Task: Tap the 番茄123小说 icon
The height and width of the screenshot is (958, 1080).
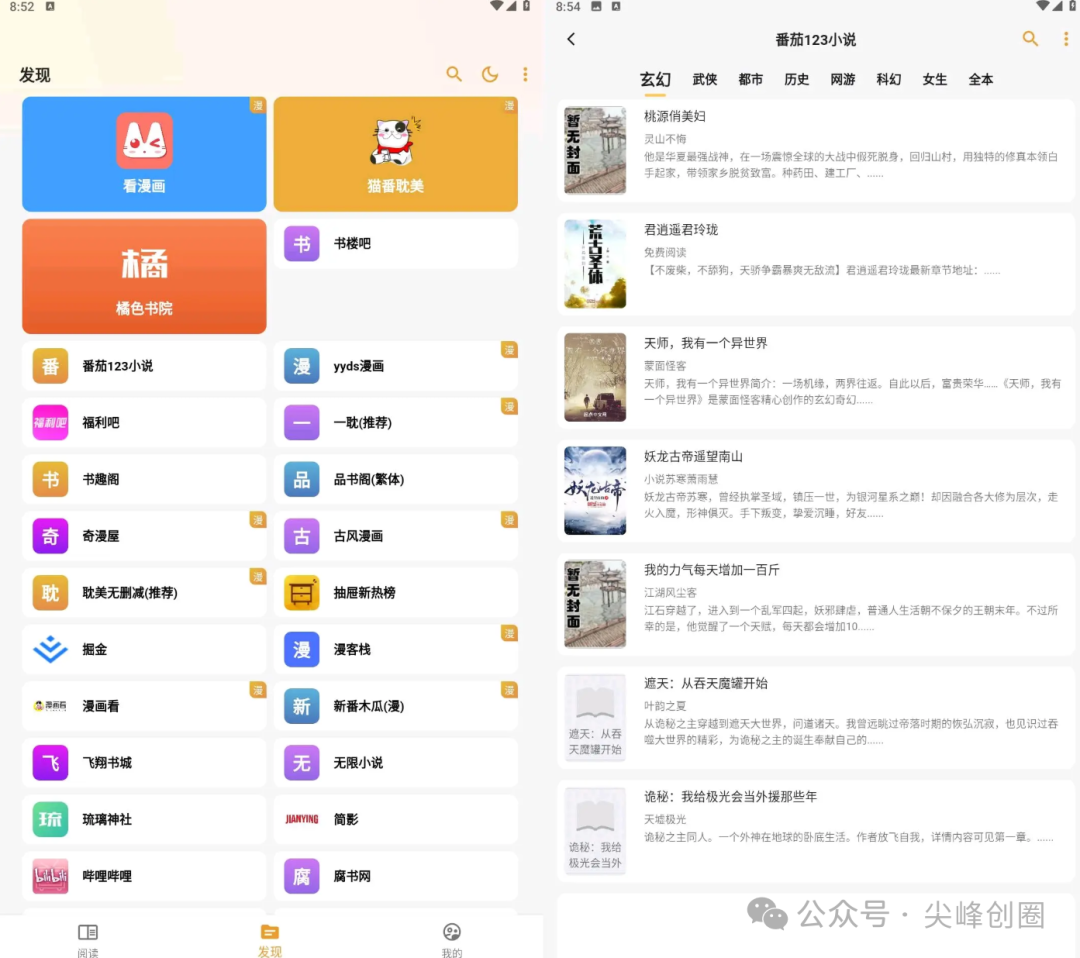Action: tap(50, 366)
